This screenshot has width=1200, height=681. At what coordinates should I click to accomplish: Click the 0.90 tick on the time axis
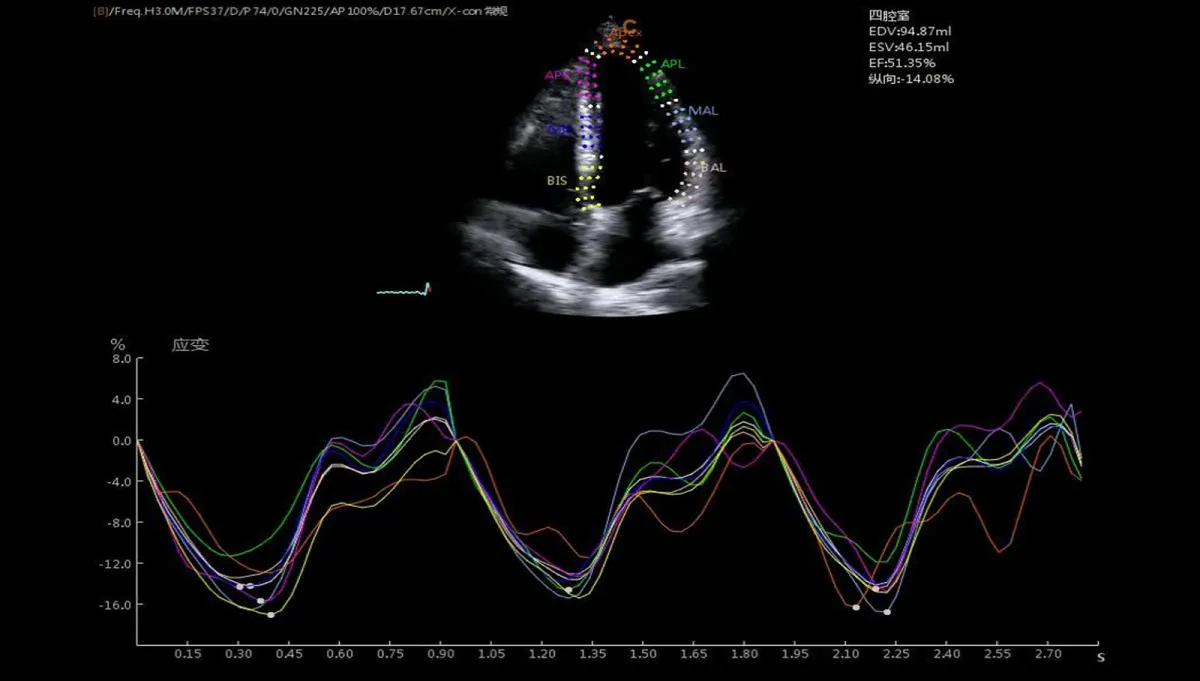tap(440, 654)
